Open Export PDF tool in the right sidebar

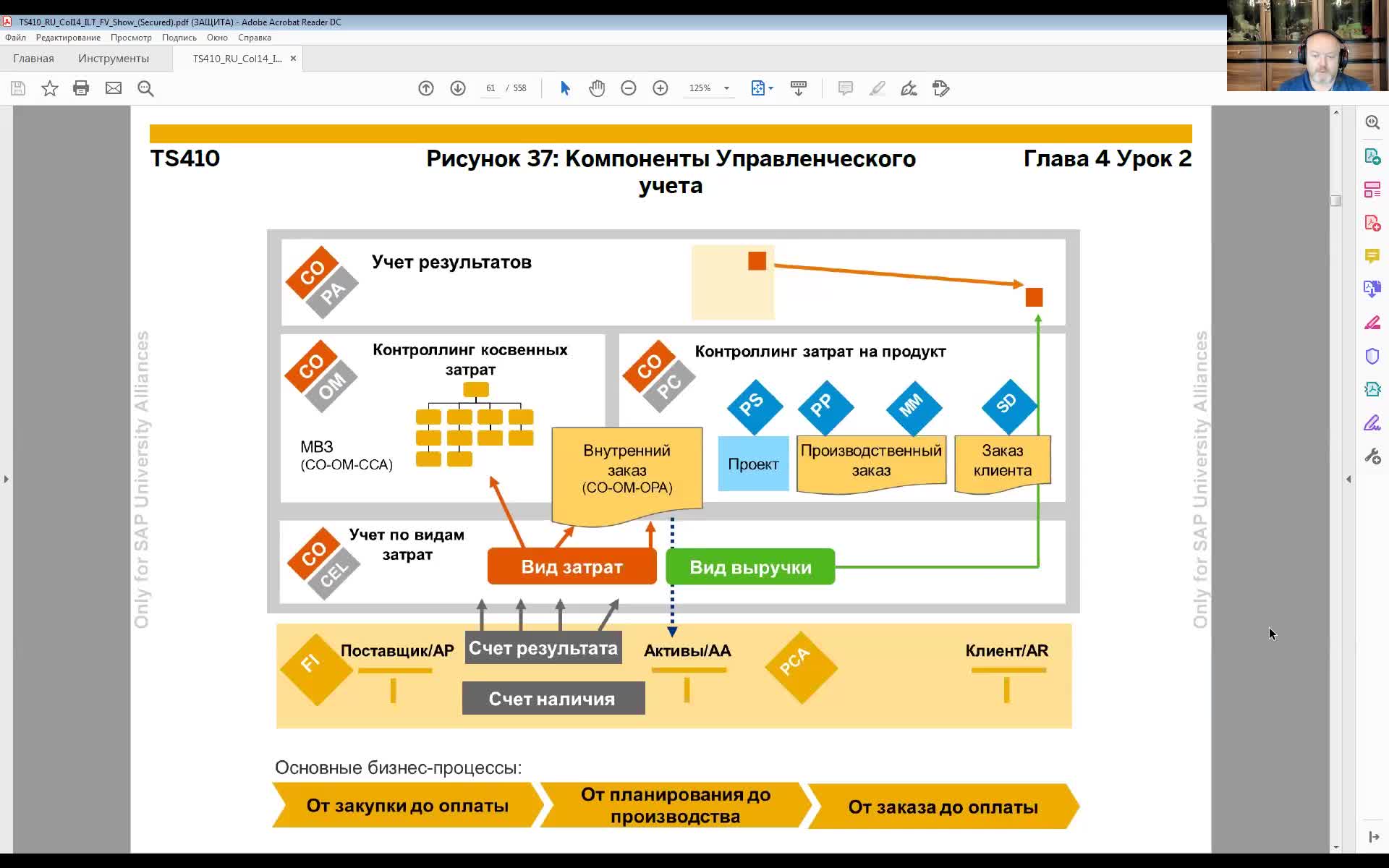(1372, 156)
